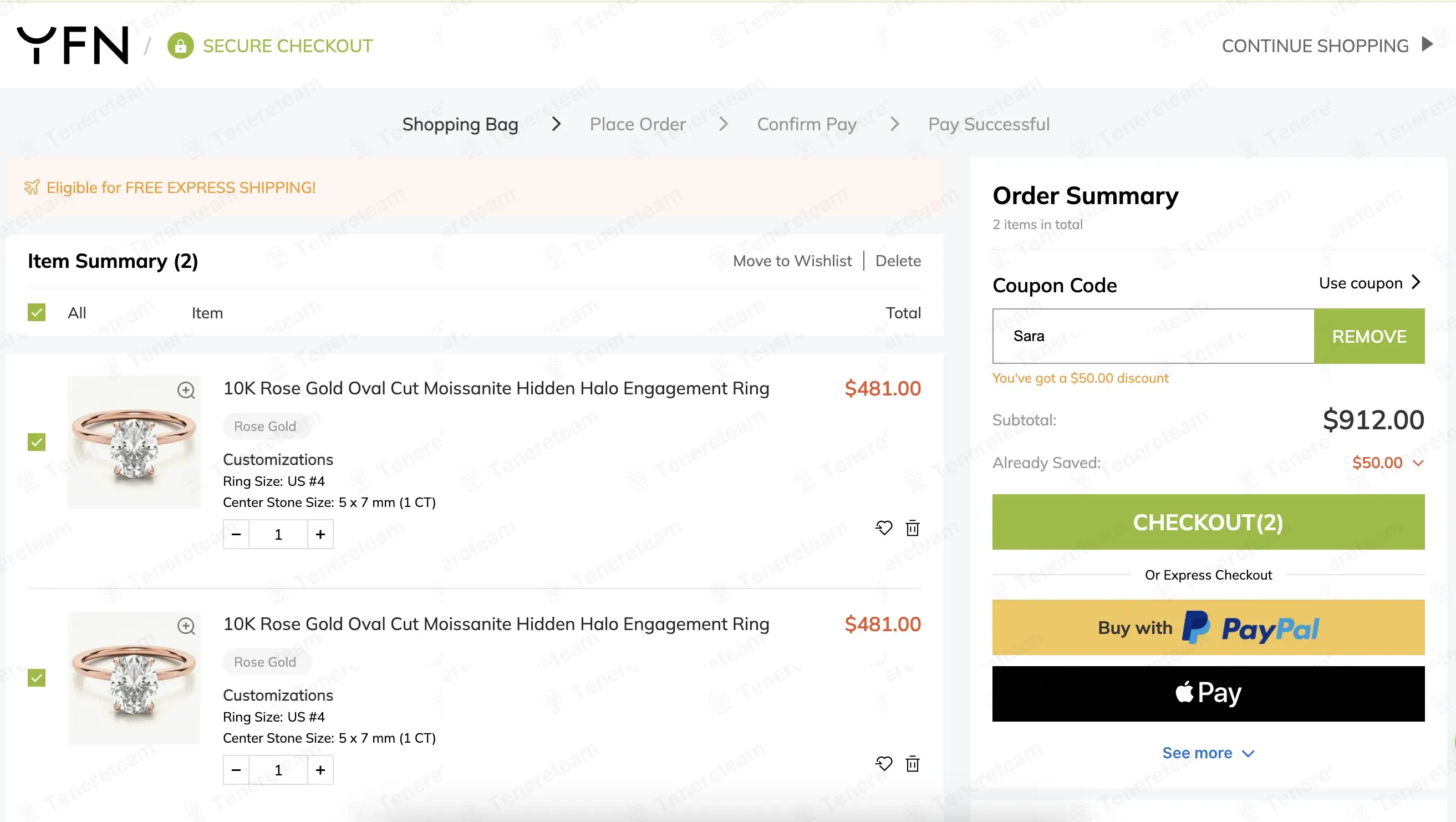Image resolution: width=1456 pixels, height=822 pixels.
Task: Add first ring to wishlist via heart icon
Action: point(883,528)
